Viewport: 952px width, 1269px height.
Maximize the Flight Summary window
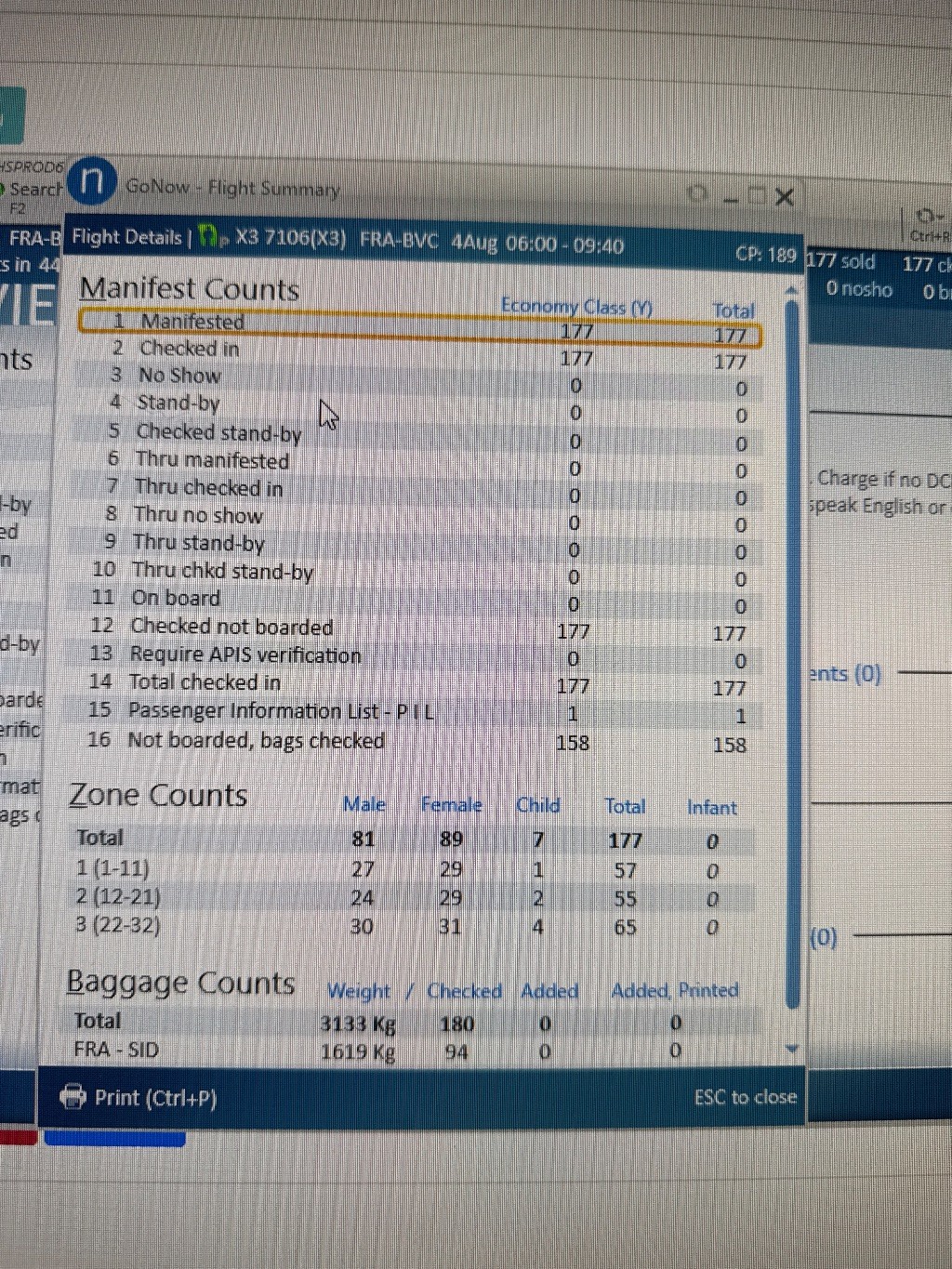click(x=758, y=196)
